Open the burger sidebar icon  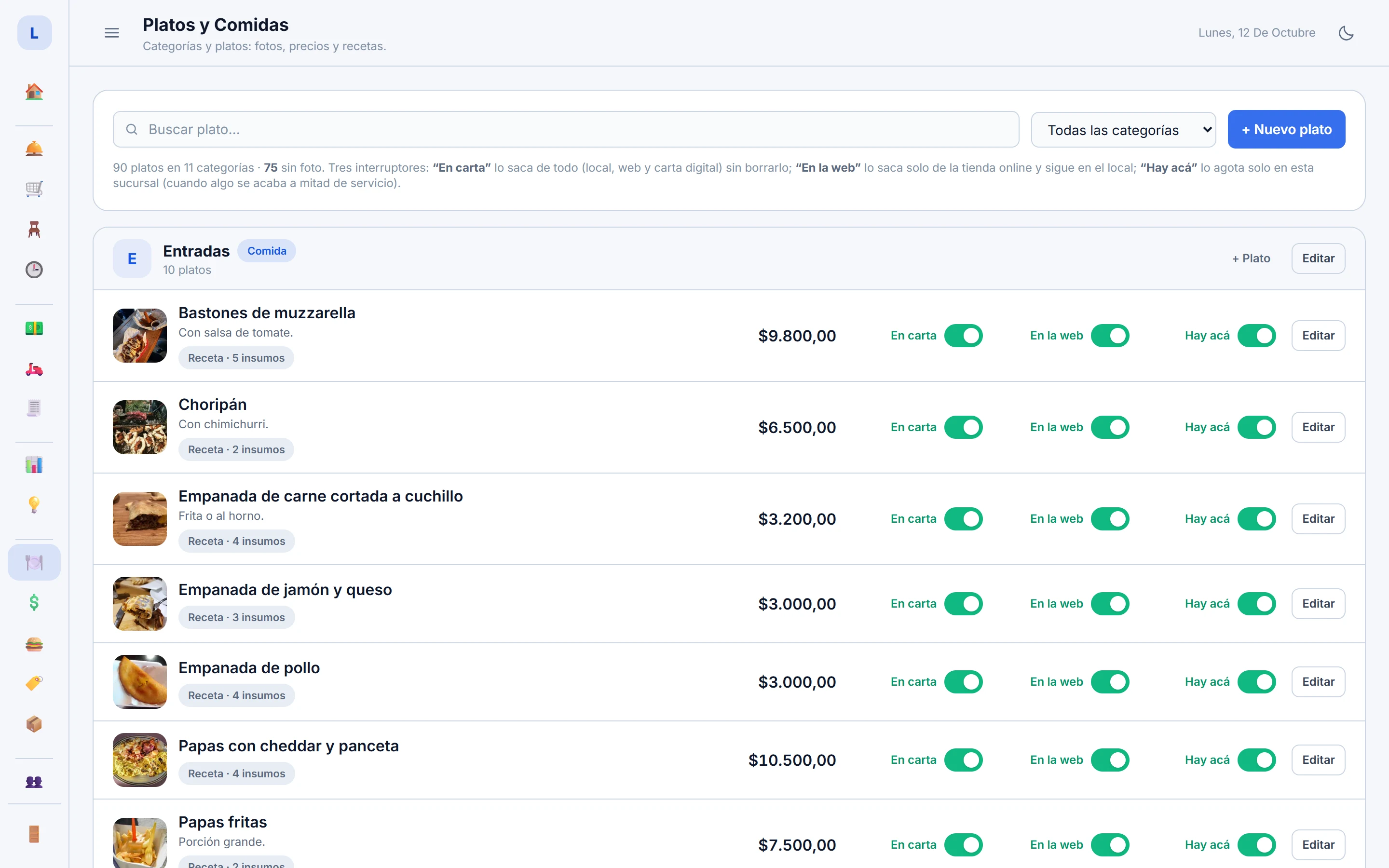(34, 644)
